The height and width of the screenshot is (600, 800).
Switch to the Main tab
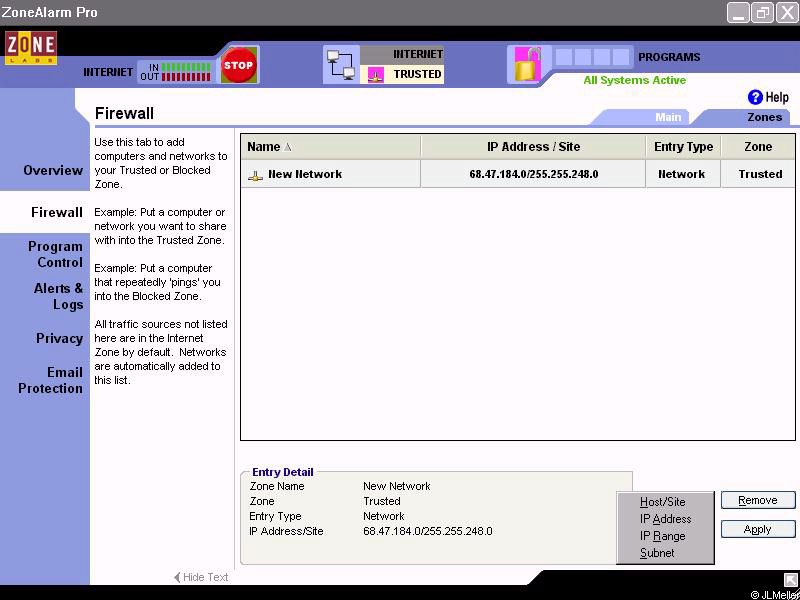668,117
